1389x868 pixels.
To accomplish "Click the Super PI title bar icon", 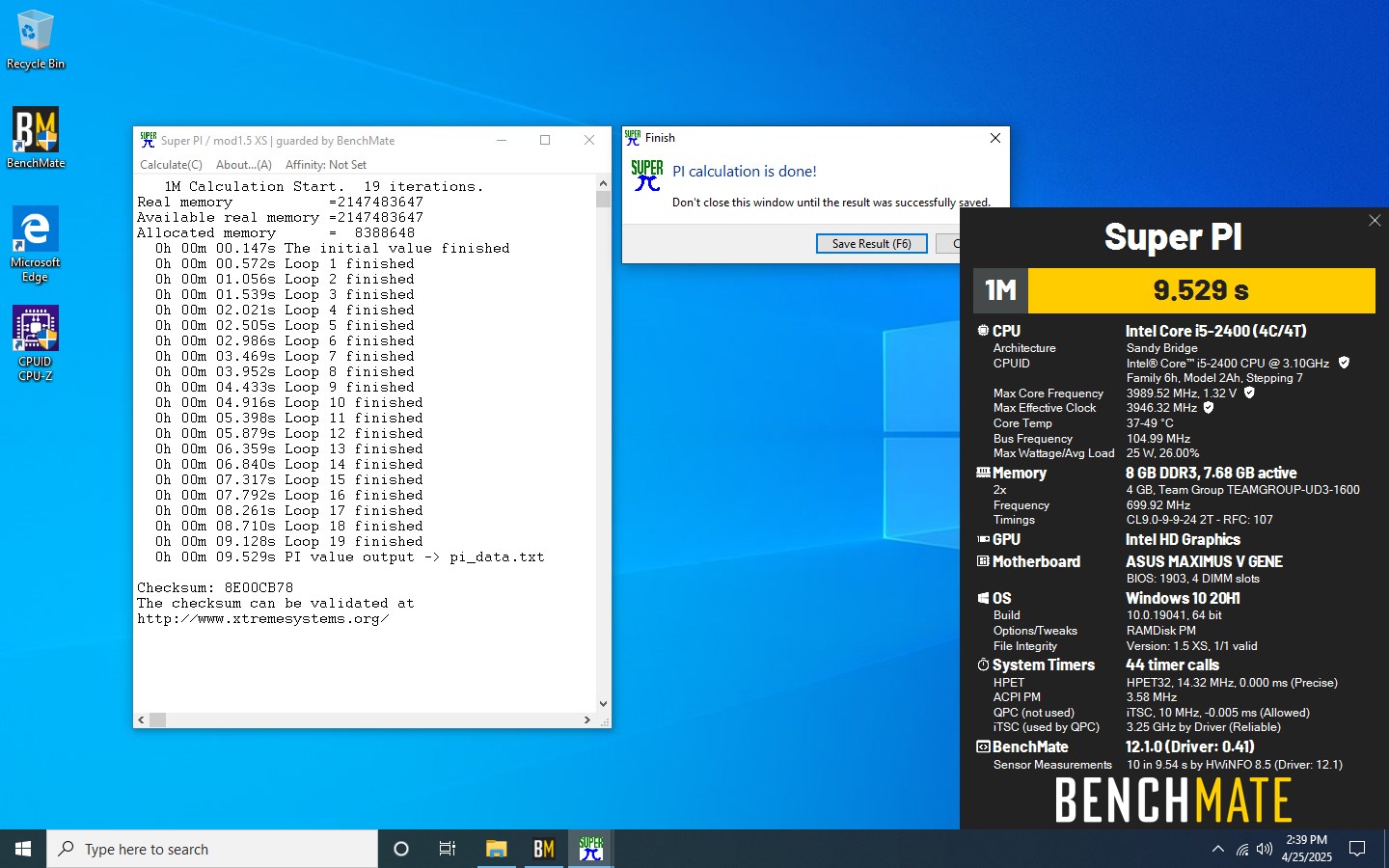I will [x=148, y=140].
